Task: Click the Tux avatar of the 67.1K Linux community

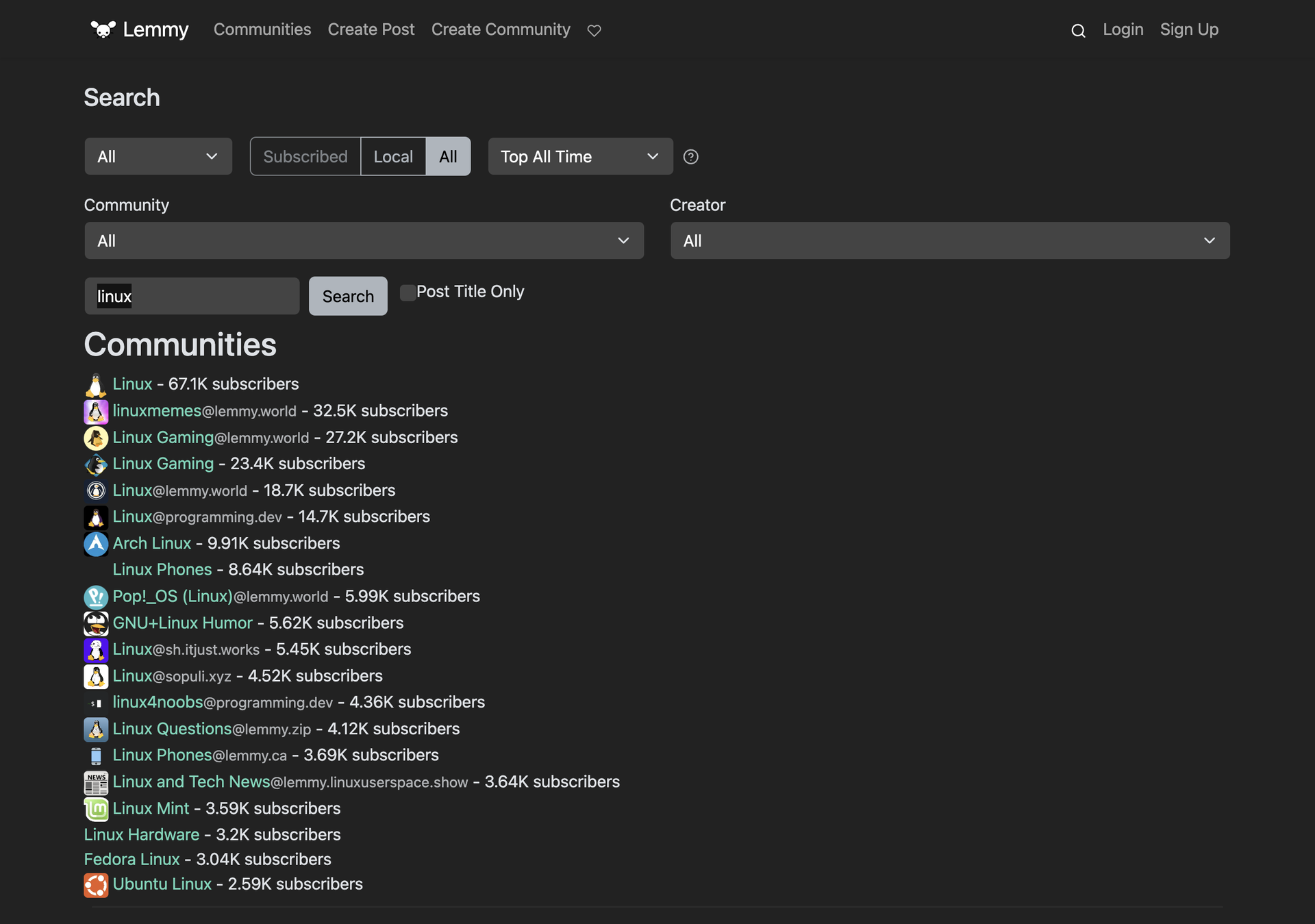Action: tap(96, 385)
